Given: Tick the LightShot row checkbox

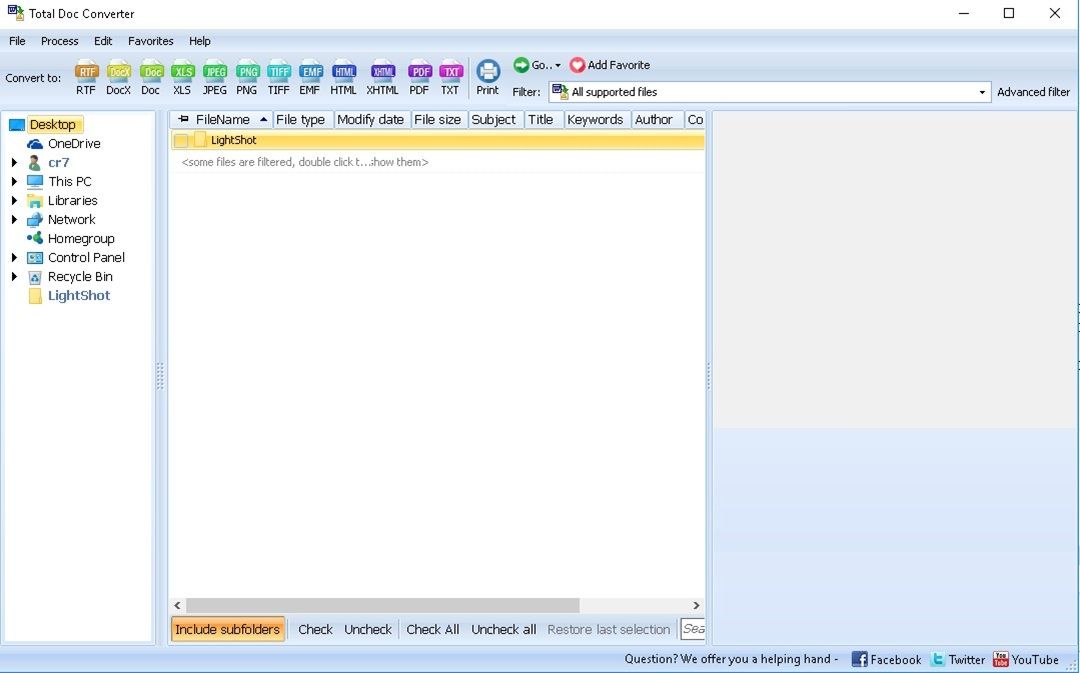Looking at the screenshot, I should [181, 141].
